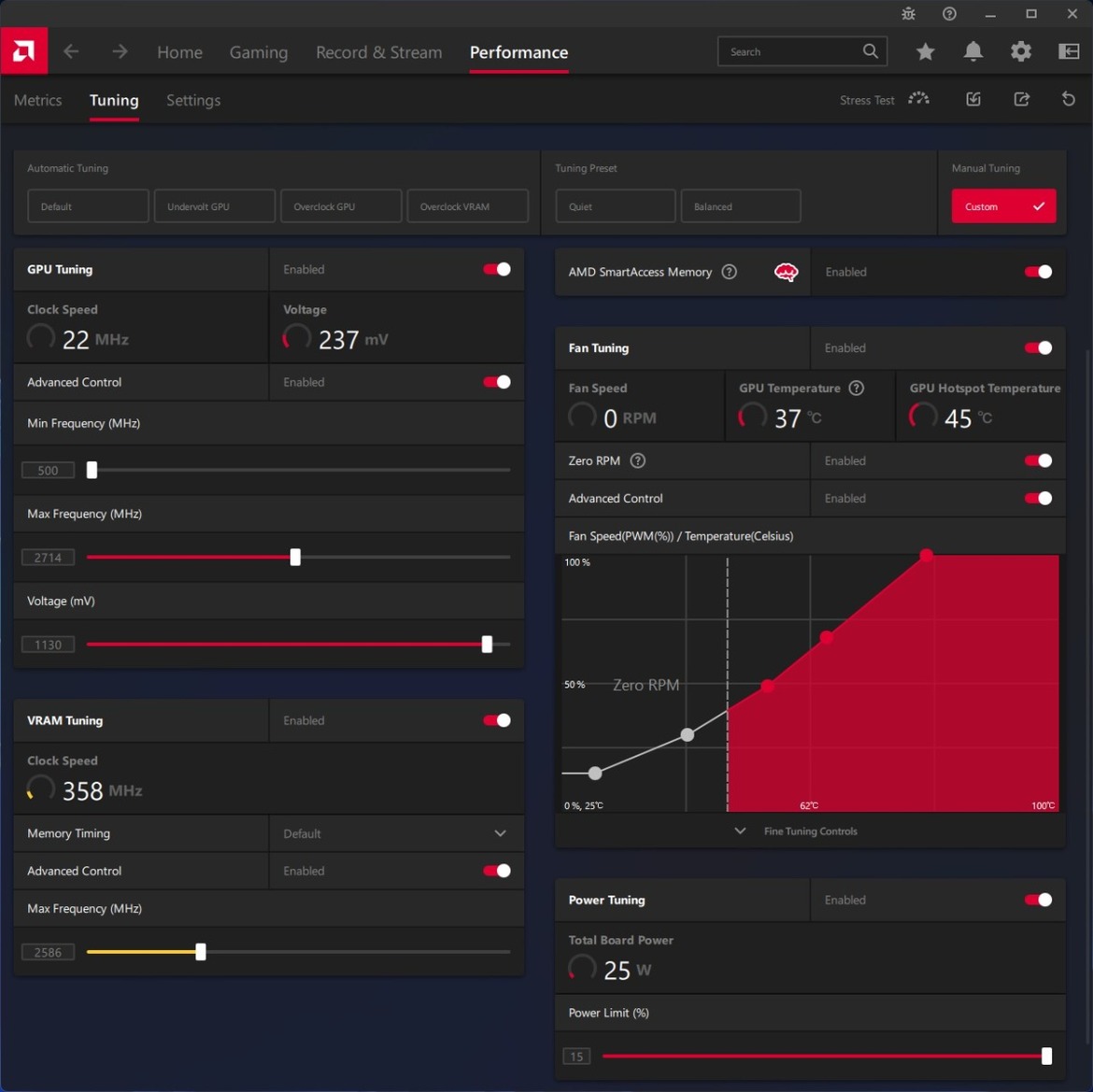Click the Min Frequency value box 500
Viewport: 1093px width, 1092px height.
48,471
